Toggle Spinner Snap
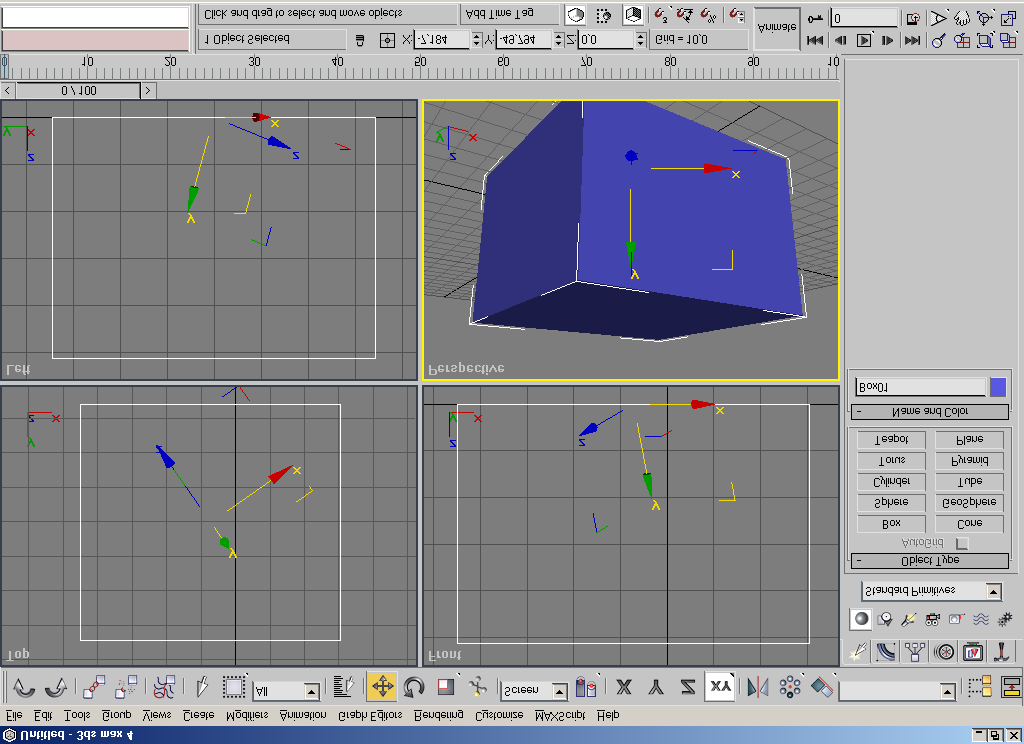 click(737, 14)
